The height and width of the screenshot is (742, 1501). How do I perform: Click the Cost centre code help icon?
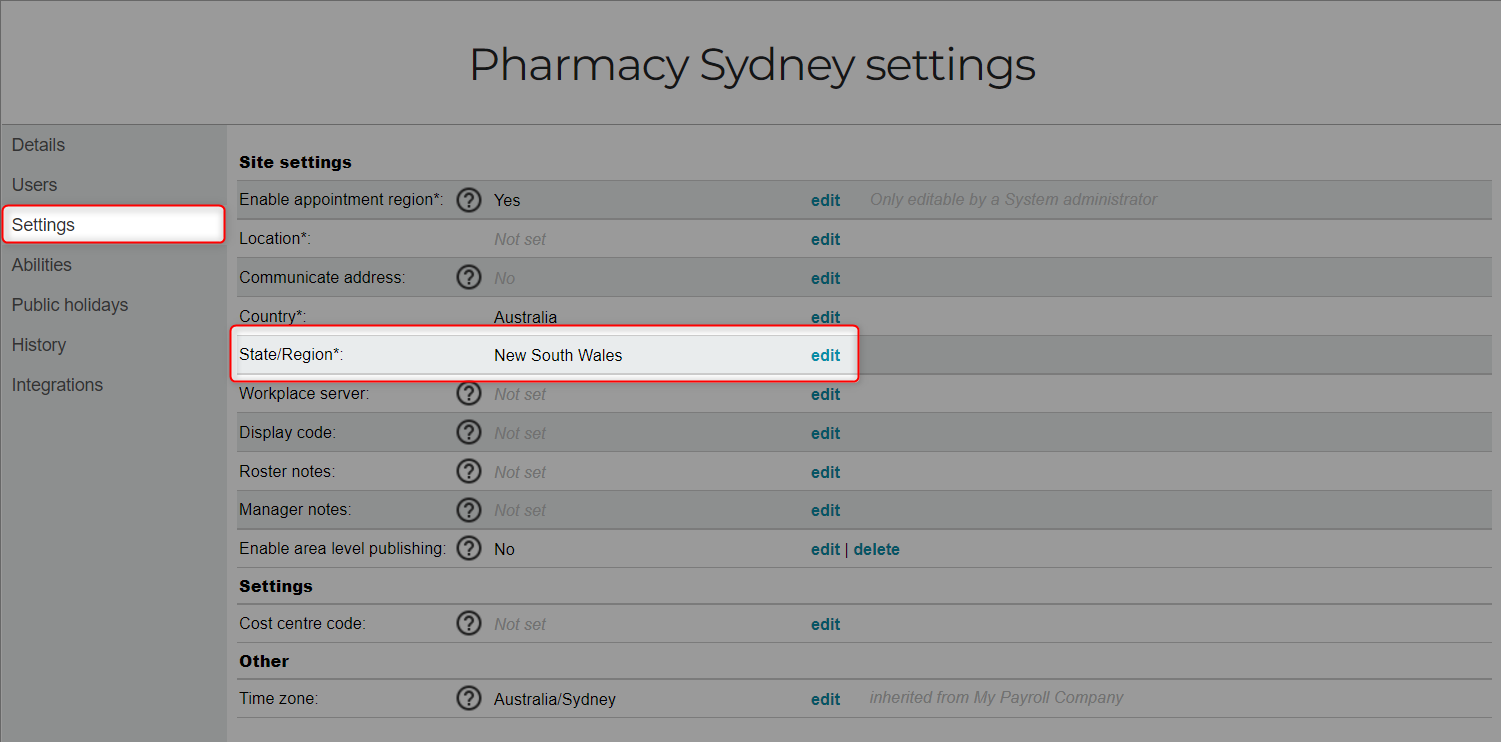pyautogui.click(x=469, y=623)
